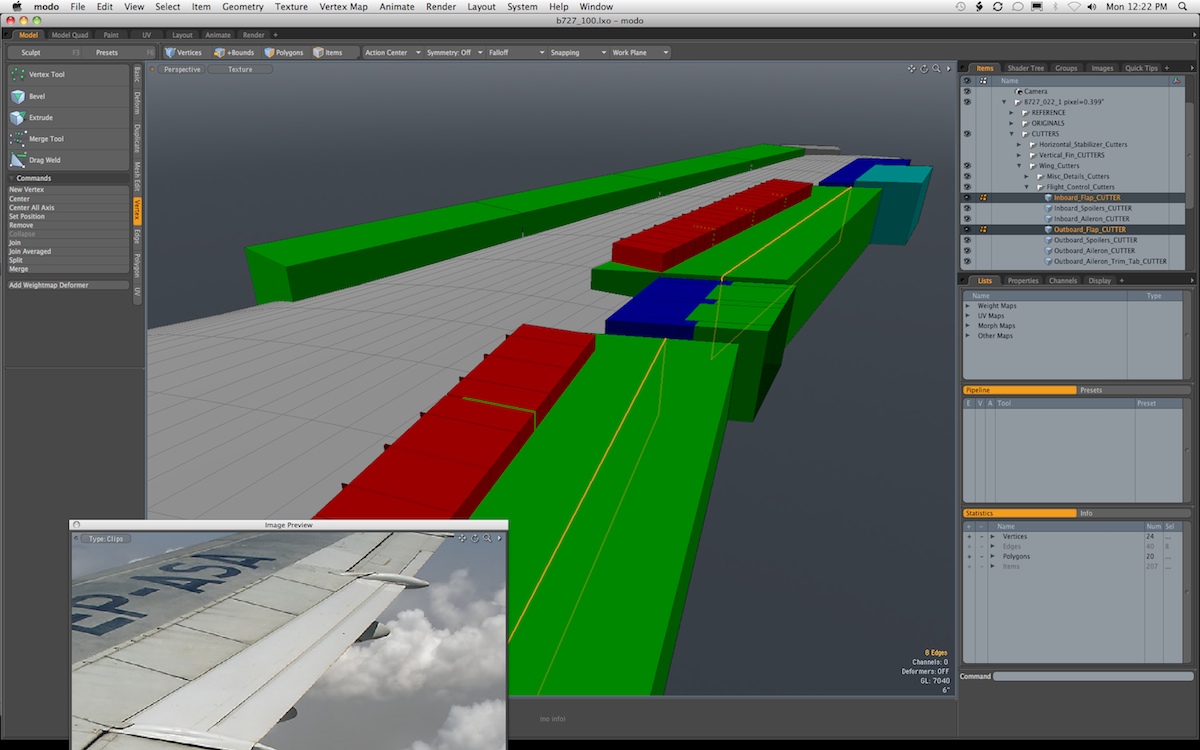Open the Action Center dropdown
1200x750 pixels.
[392, 53]
